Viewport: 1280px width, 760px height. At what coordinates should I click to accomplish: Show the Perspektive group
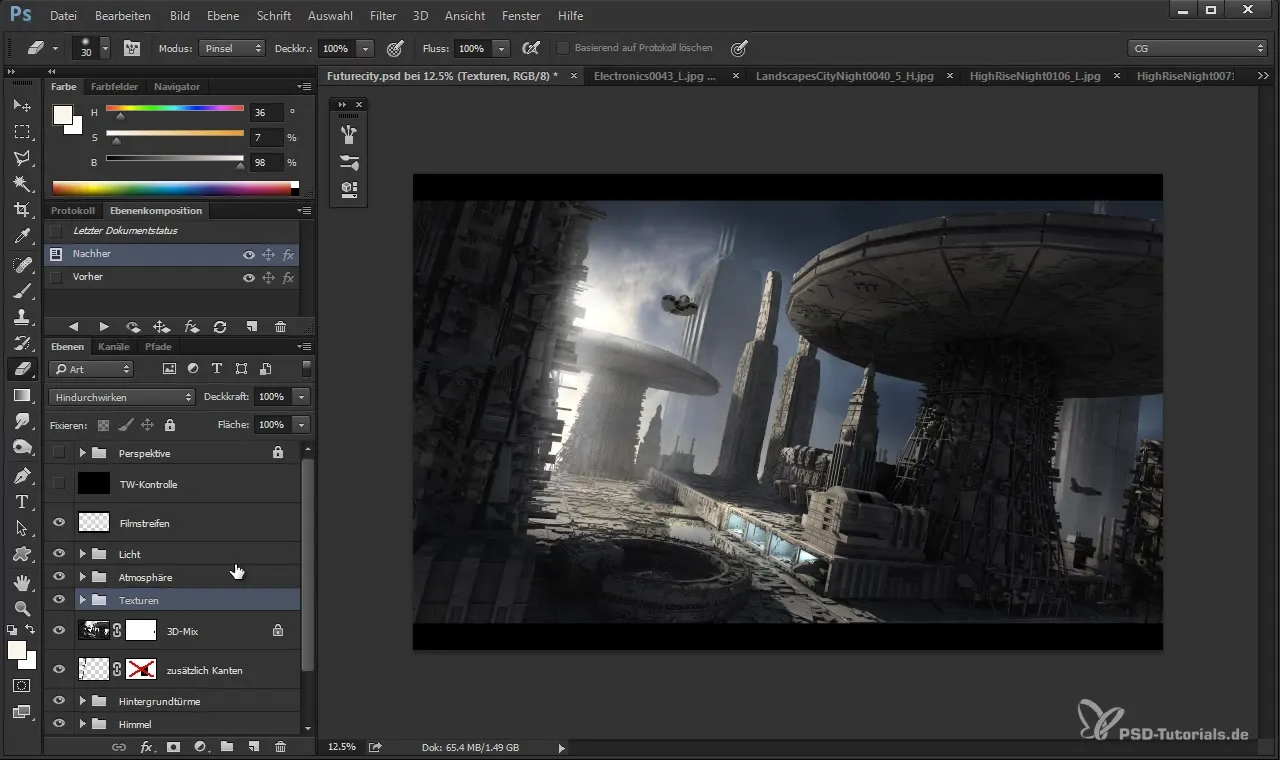tap(59, 453)
